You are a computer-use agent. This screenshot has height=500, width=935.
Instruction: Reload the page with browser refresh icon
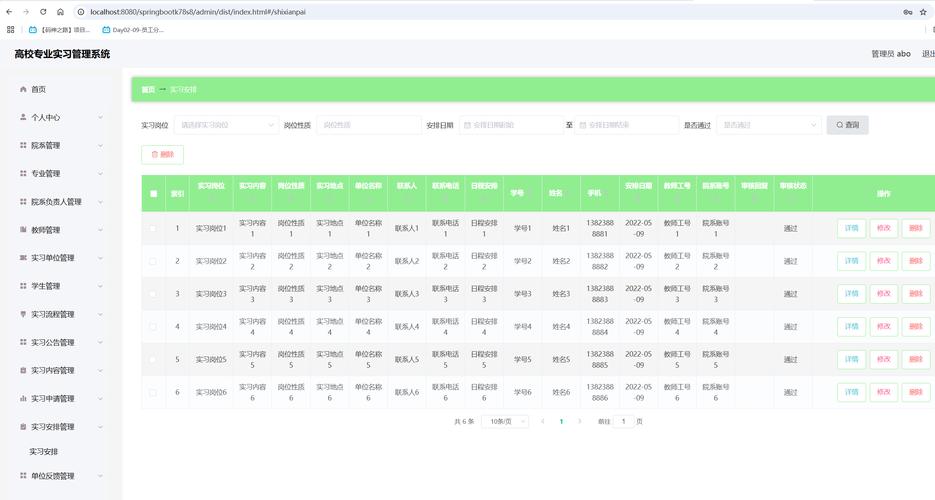point(43,11)
